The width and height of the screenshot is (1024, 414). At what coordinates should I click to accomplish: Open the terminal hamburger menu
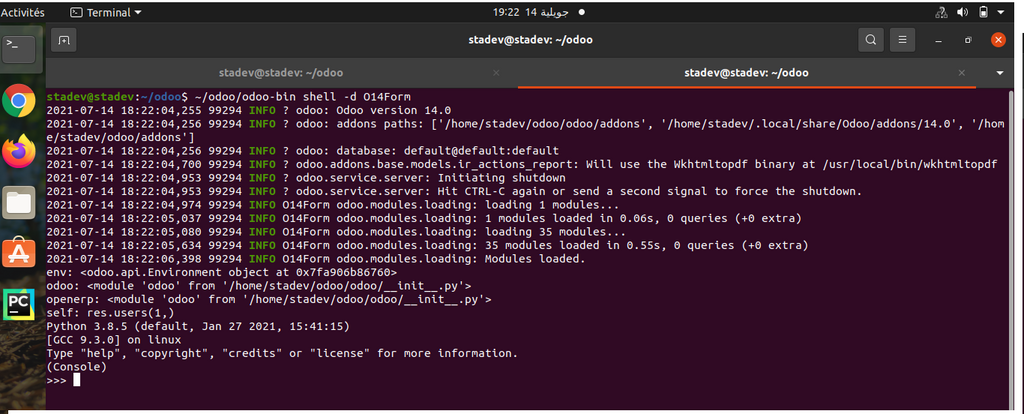click(x=902, y=41)
